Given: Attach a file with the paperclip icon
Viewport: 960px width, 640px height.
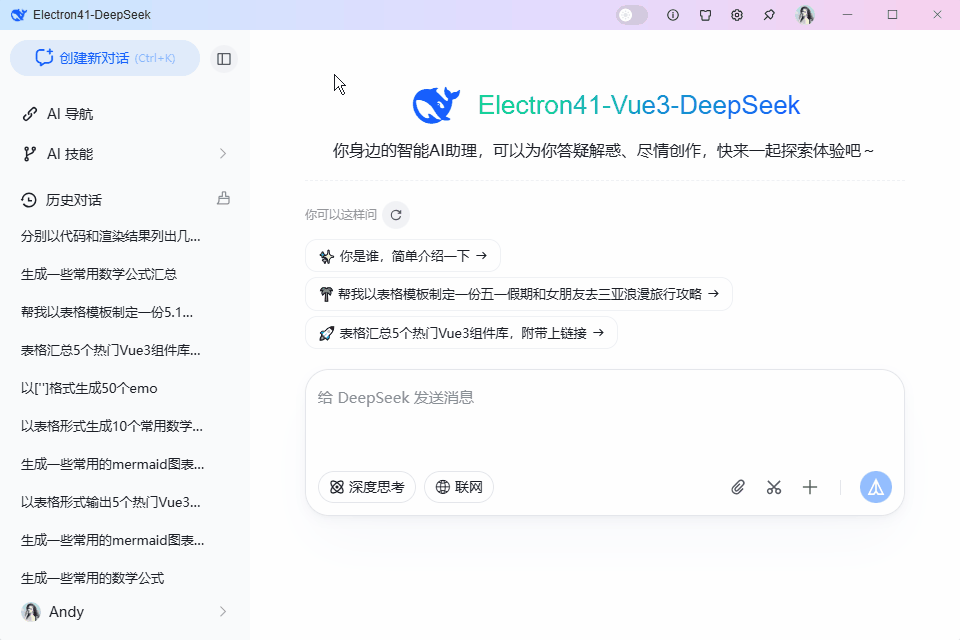Looking at the screenshot, I should pyautogui.click(x=738, y=487).
